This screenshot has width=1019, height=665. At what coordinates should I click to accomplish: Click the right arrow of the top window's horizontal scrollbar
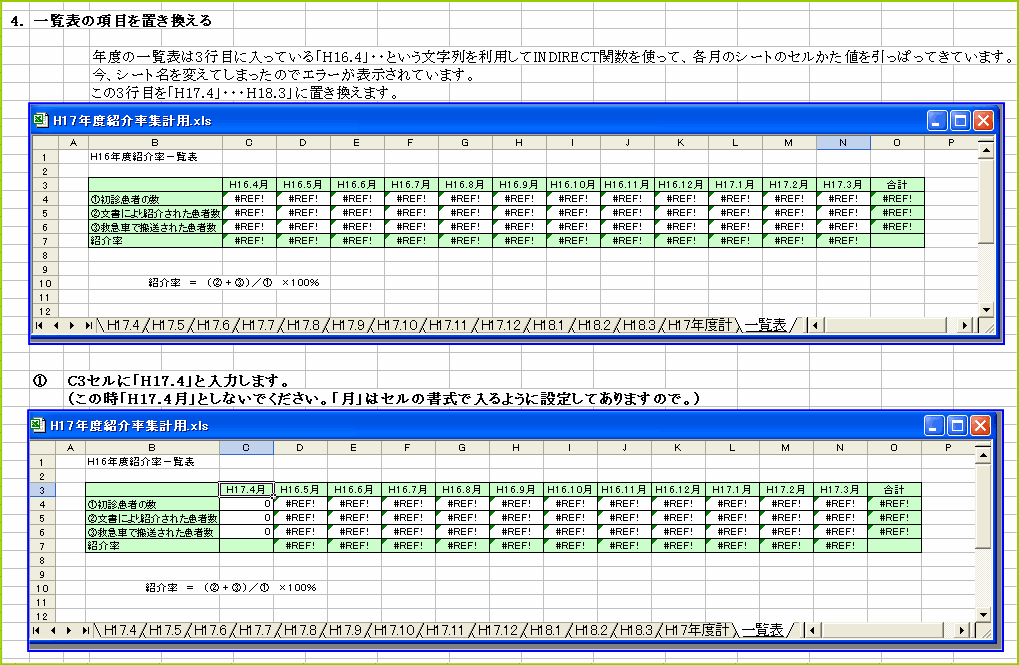pyautogui.click(x=962, y=324)
